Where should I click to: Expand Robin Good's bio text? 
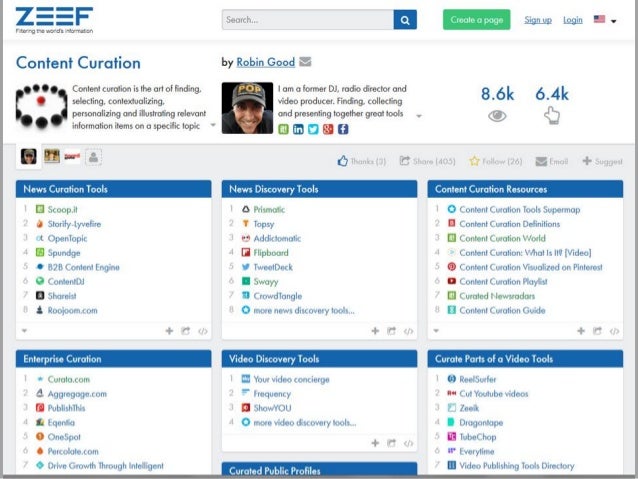(419, 116)
